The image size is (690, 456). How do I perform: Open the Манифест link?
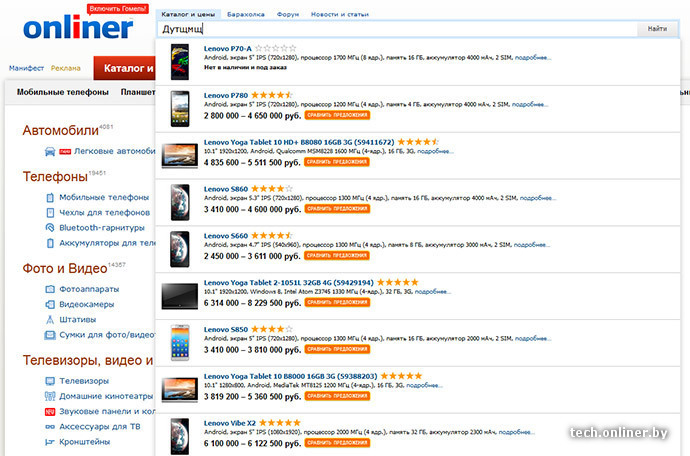click(26, 68)
